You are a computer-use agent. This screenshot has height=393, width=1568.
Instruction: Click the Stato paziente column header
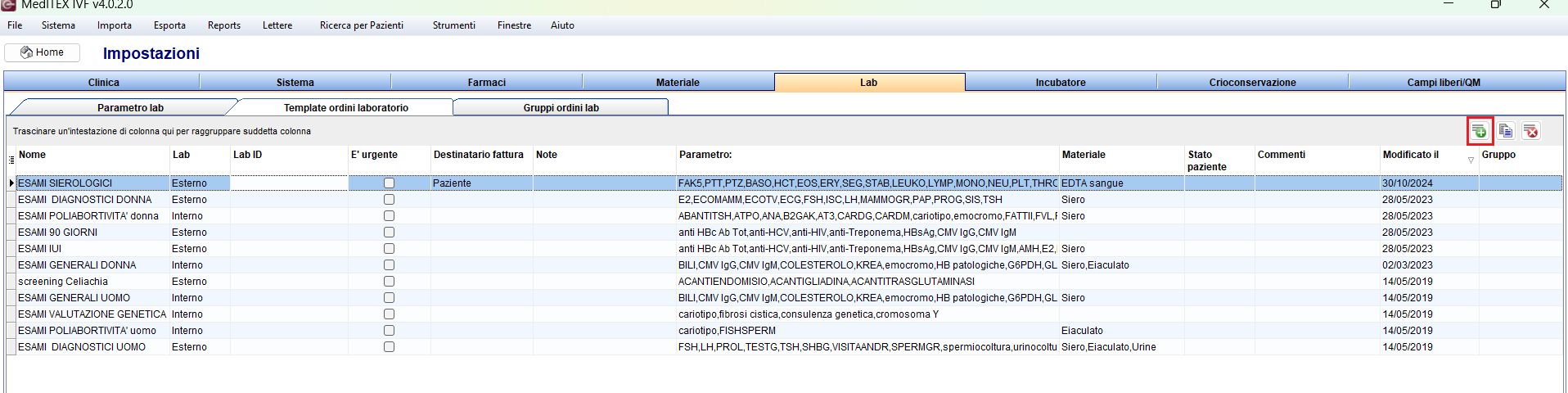(1220, 160)
